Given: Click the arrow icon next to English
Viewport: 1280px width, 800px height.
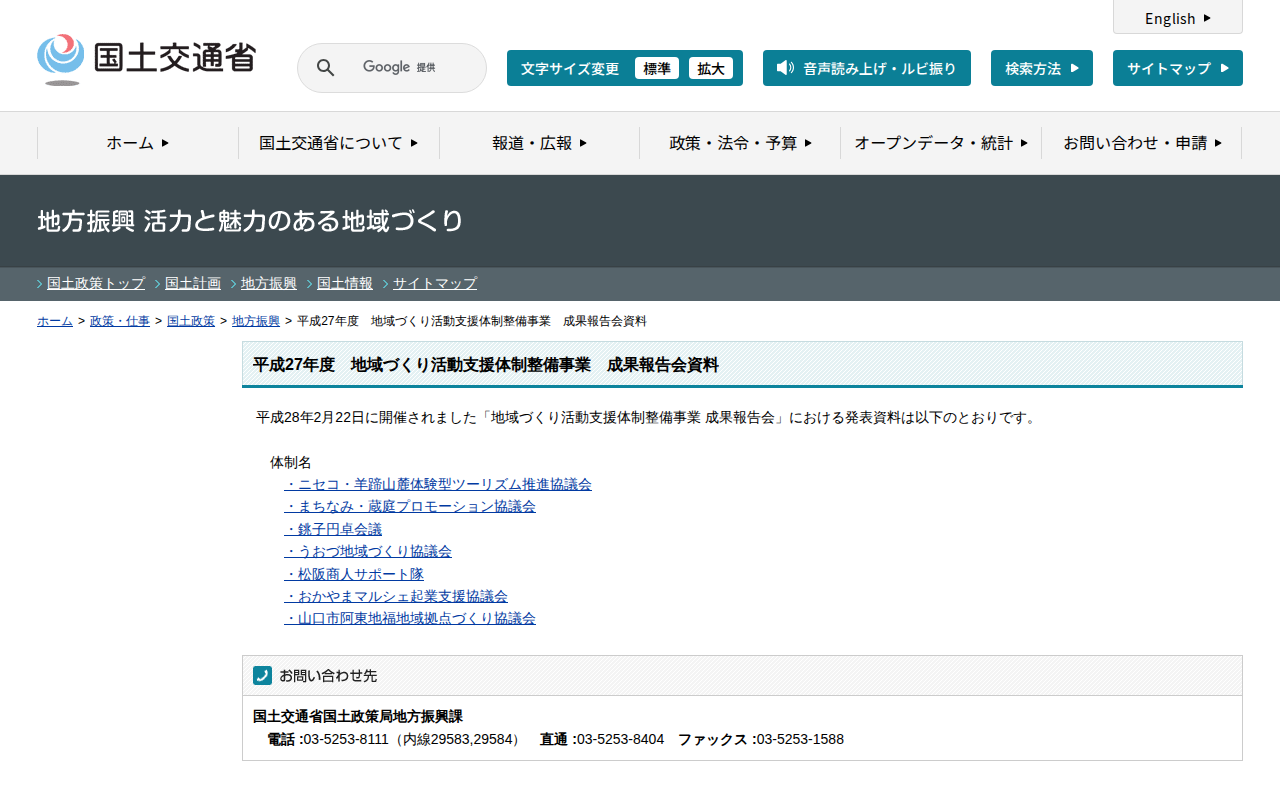Looking at the screenshot, I should tap(1207, 18).
